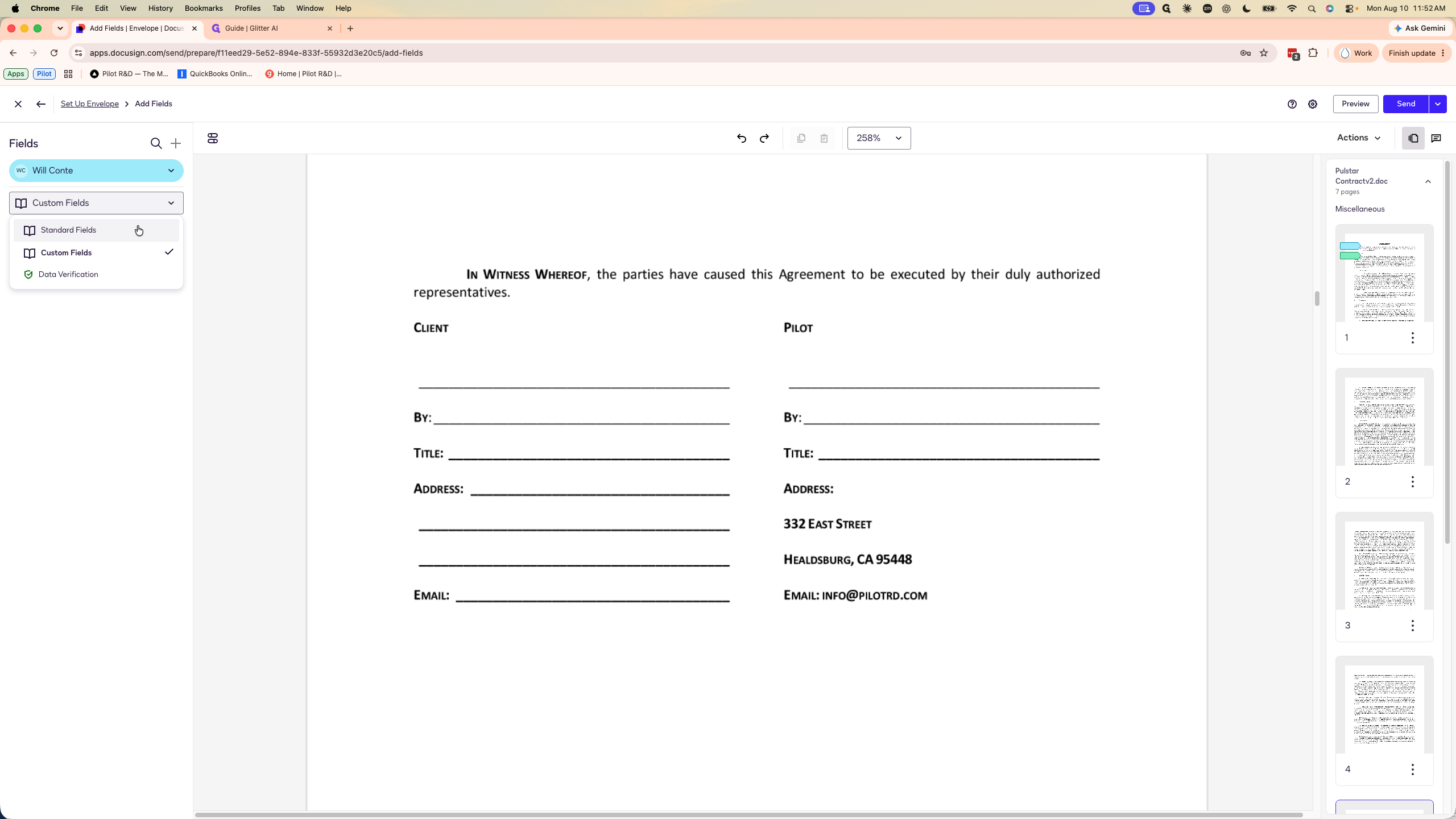This screenshot has height=819, width=1456.
Task: Collapse the Custom Fields dropdown
Action: click(x=96, y=203)
